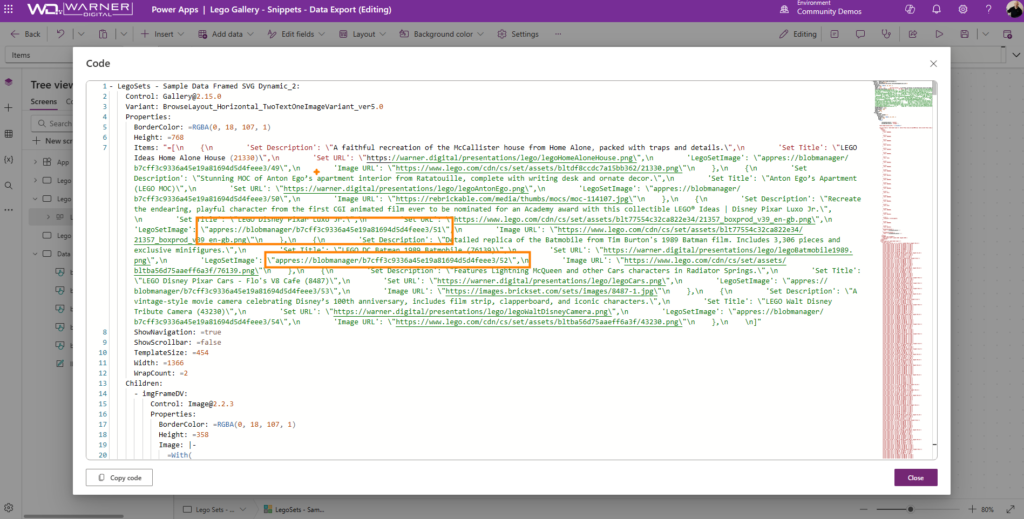The image size is (1024, 519).
Task: Click code line 'ShowNavigation: =true'
Action: (177, 332)
